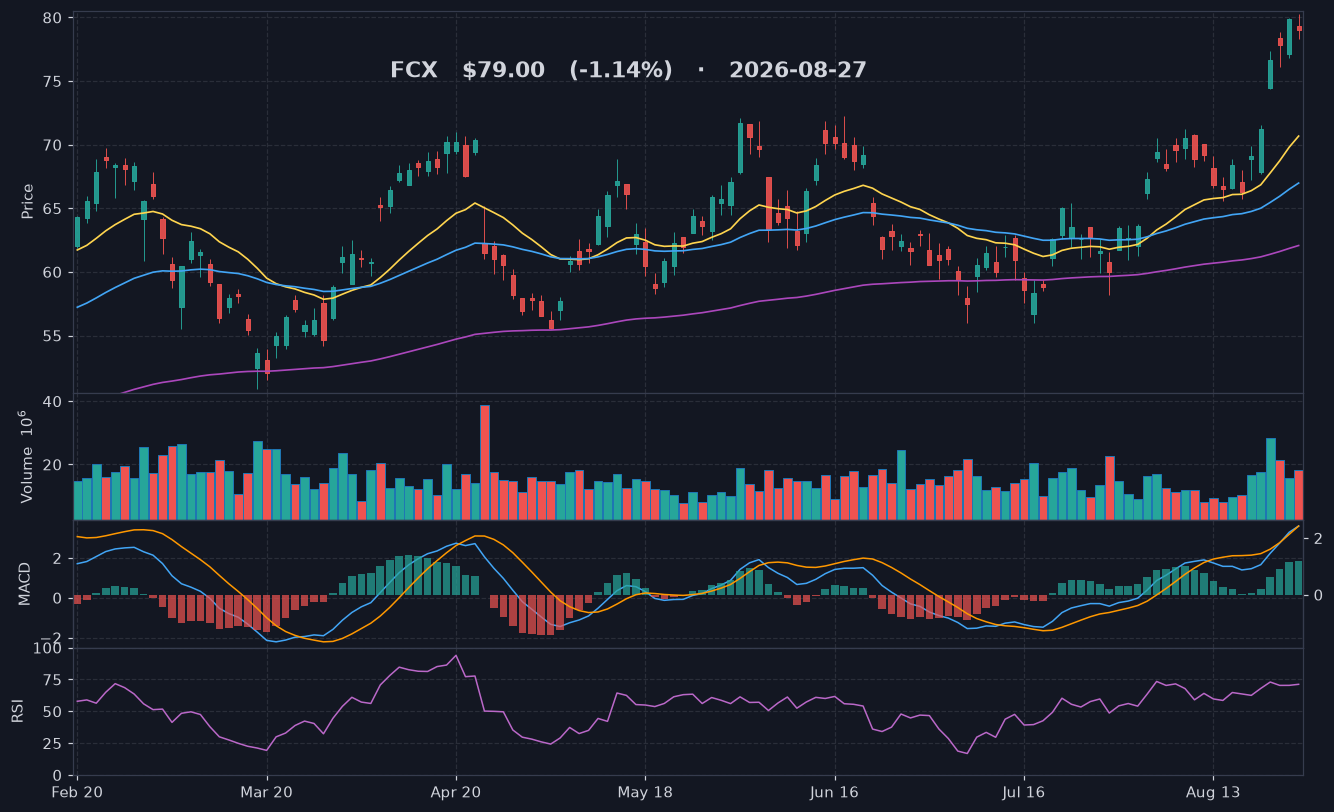Click the 2 tick on right MACD axis
1334x812 pixels.
1318,539
